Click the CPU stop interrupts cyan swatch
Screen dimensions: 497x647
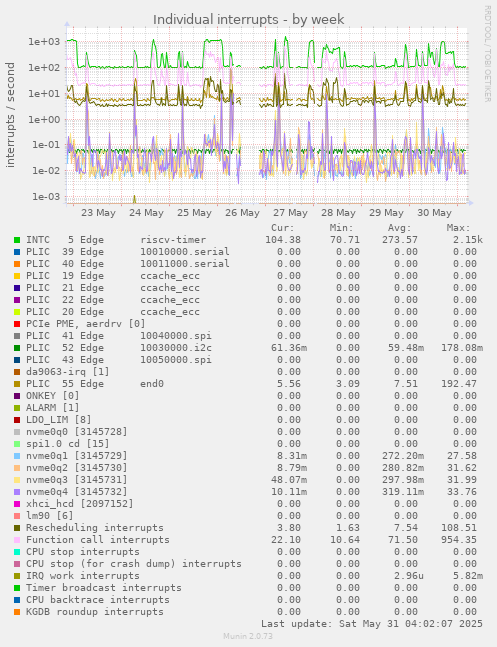tap(17, 552)
